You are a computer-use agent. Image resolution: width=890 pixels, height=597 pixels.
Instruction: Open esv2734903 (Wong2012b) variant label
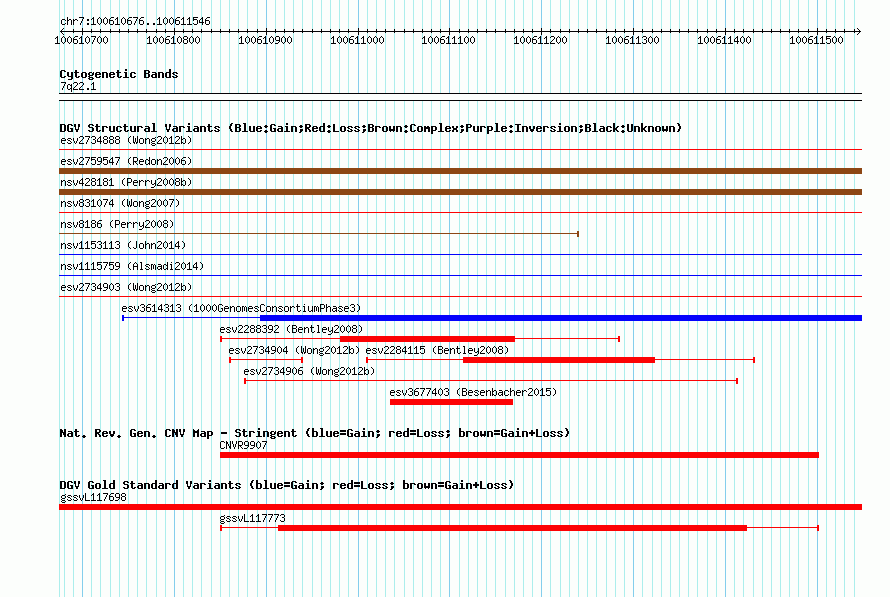point(126,287)
